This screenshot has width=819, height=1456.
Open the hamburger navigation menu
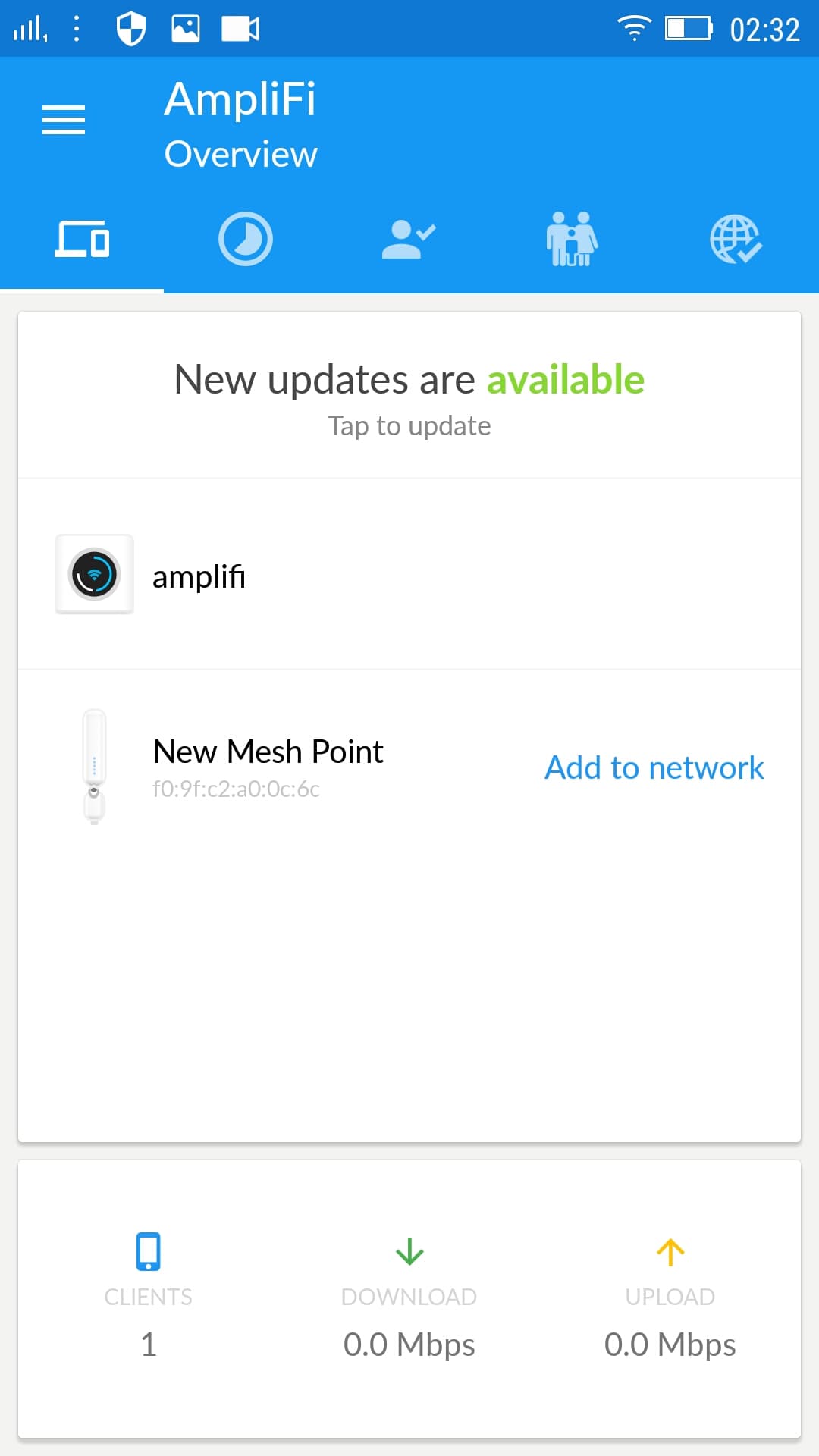tap(64, 120)
